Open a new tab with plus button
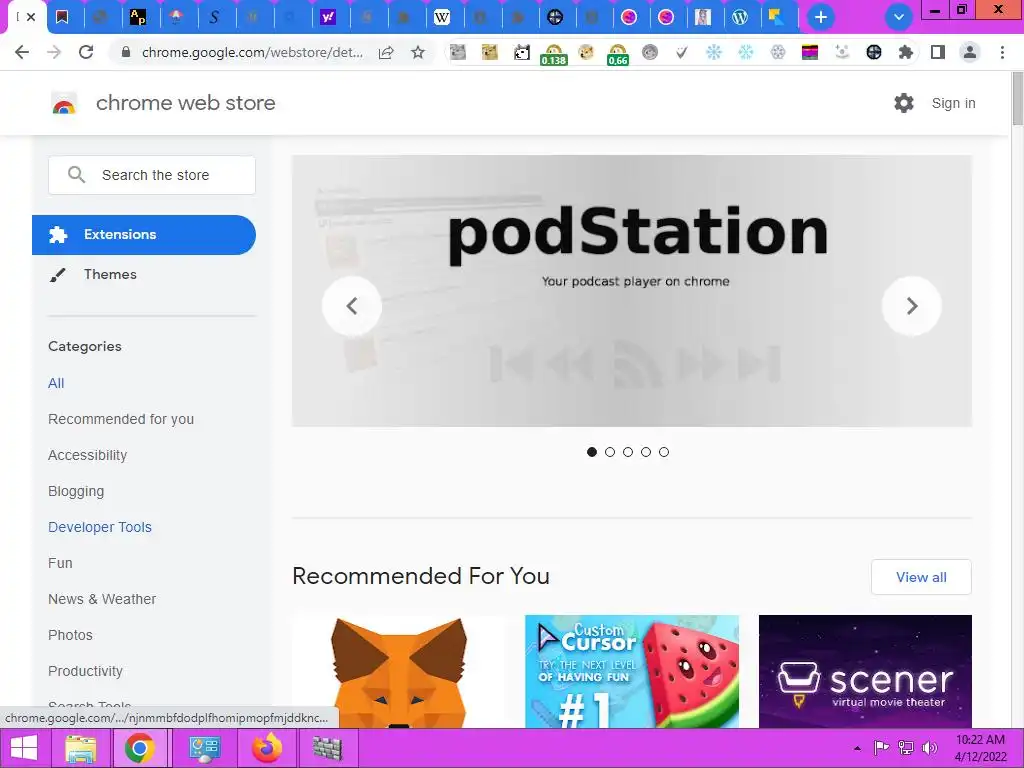Image resolution: width=1024 pixels, height=768 pixels. 821,17
